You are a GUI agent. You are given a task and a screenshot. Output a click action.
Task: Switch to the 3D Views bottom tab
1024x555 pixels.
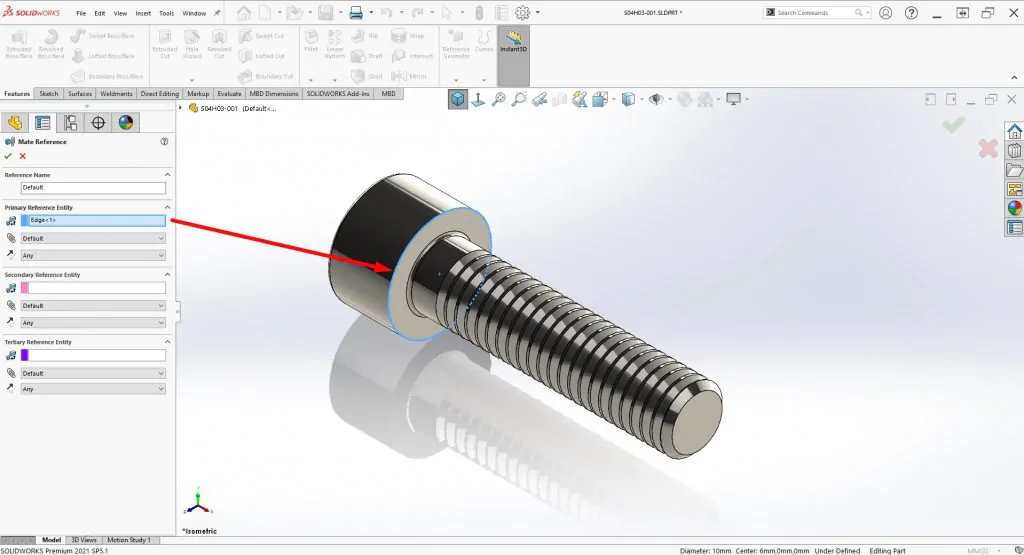pyautogui.click(x=84, y=540)
